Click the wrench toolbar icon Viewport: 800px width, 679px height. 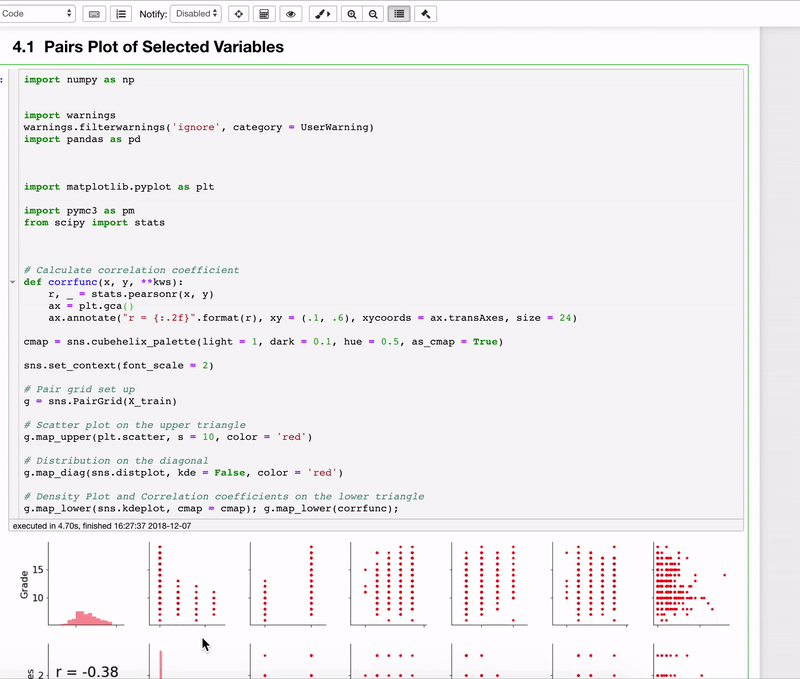tap(425, 13)
